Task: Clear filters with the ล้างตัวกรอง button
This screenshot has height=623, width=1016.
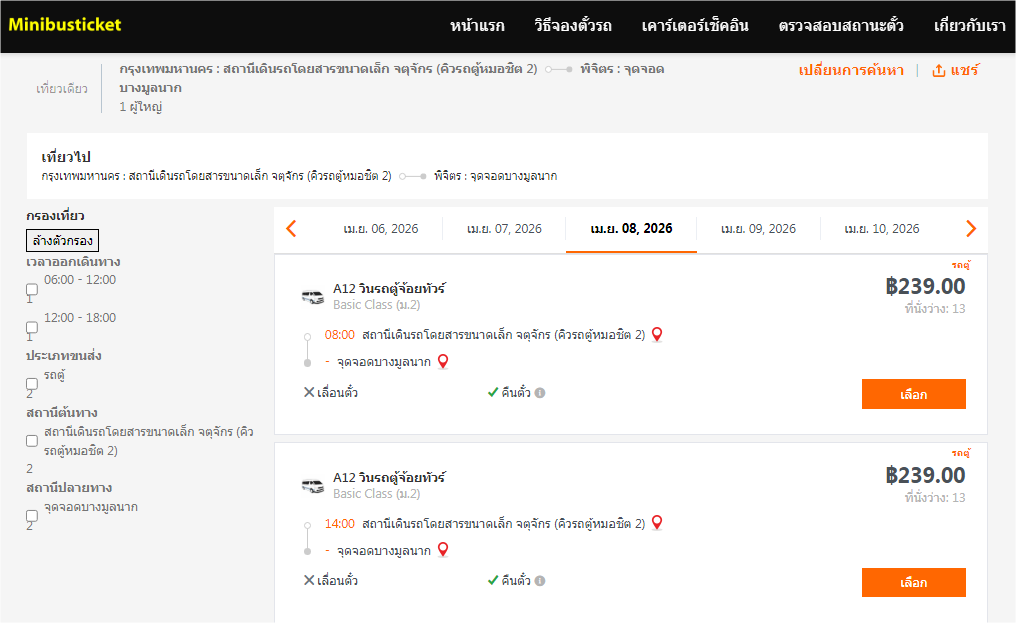Action: pyautogui.click(x=62, y=240)
